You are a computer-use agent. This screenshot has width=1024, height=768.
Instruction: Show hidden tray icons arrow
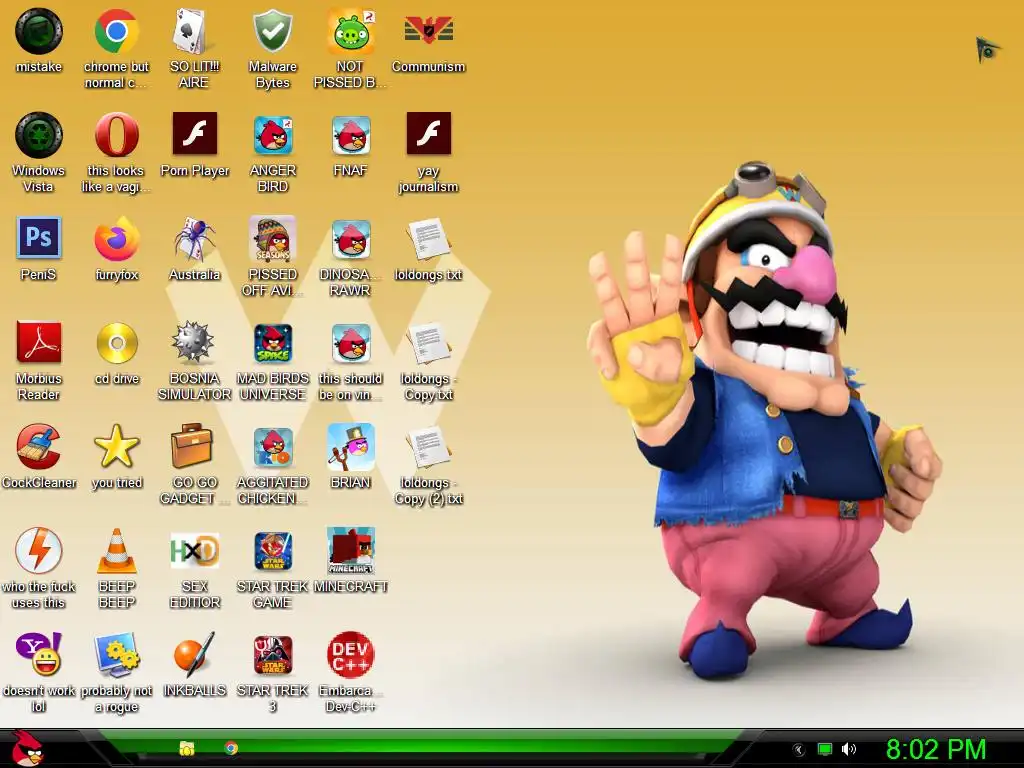pos(798,750)
